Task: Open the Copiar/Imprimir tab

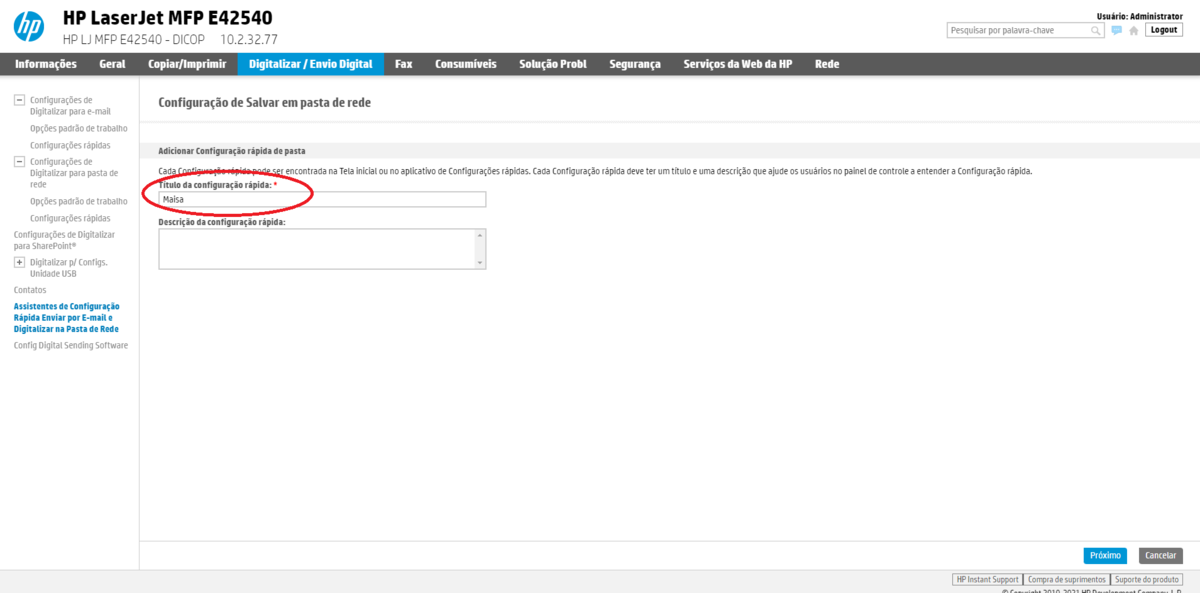Action: tap(182, 64)
